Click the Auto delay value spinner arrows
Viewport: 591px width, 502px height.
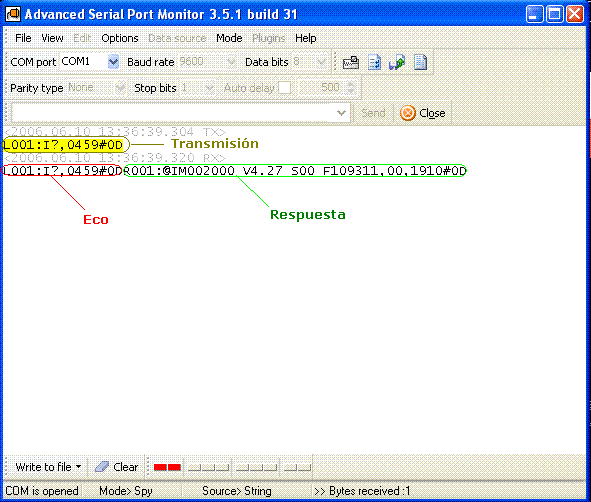pos(350,87)
